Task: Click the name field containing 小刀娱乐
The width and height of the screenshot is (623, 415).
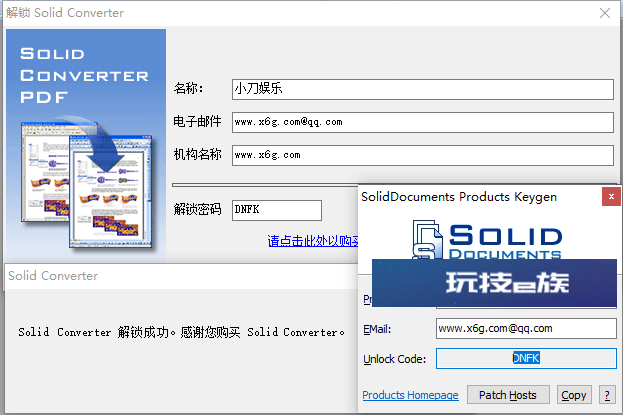Action: click(423, 89)
